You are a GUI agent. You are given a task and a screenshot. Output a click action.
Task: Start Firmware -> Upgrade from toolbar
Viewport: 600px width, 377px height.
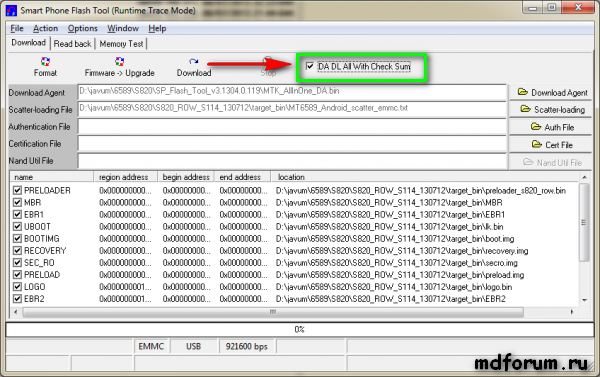[x=120, y=62]
